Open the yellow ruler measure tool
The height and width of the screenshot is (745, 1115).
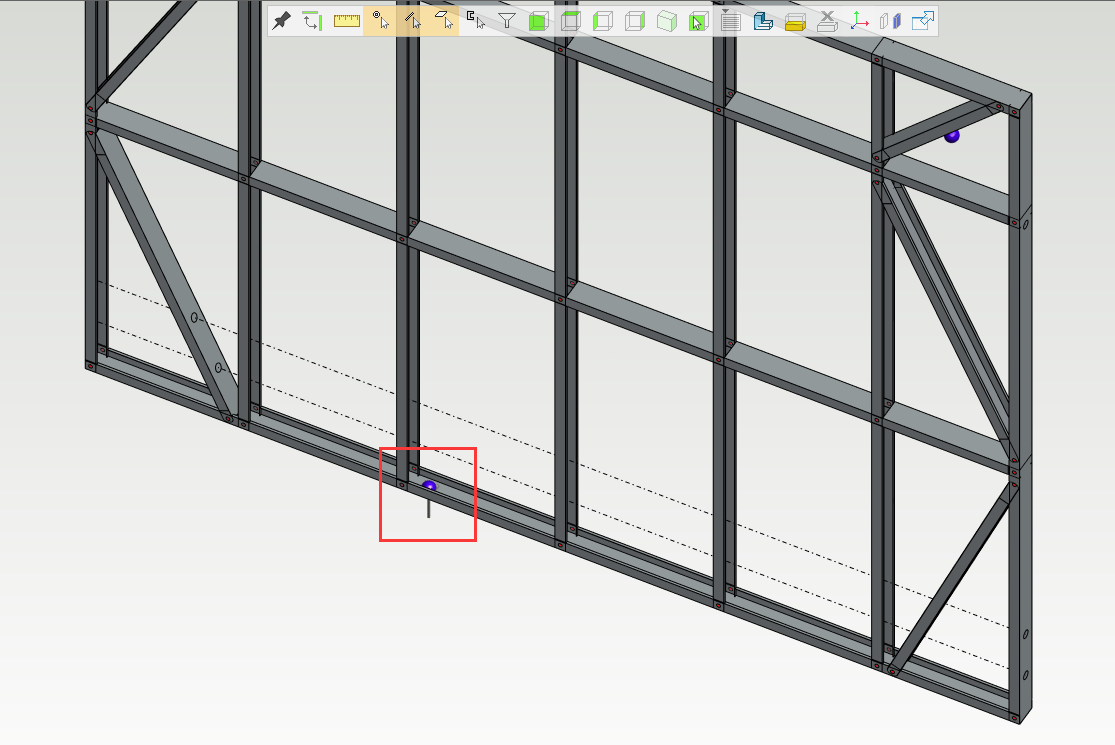tap(346, 21)
